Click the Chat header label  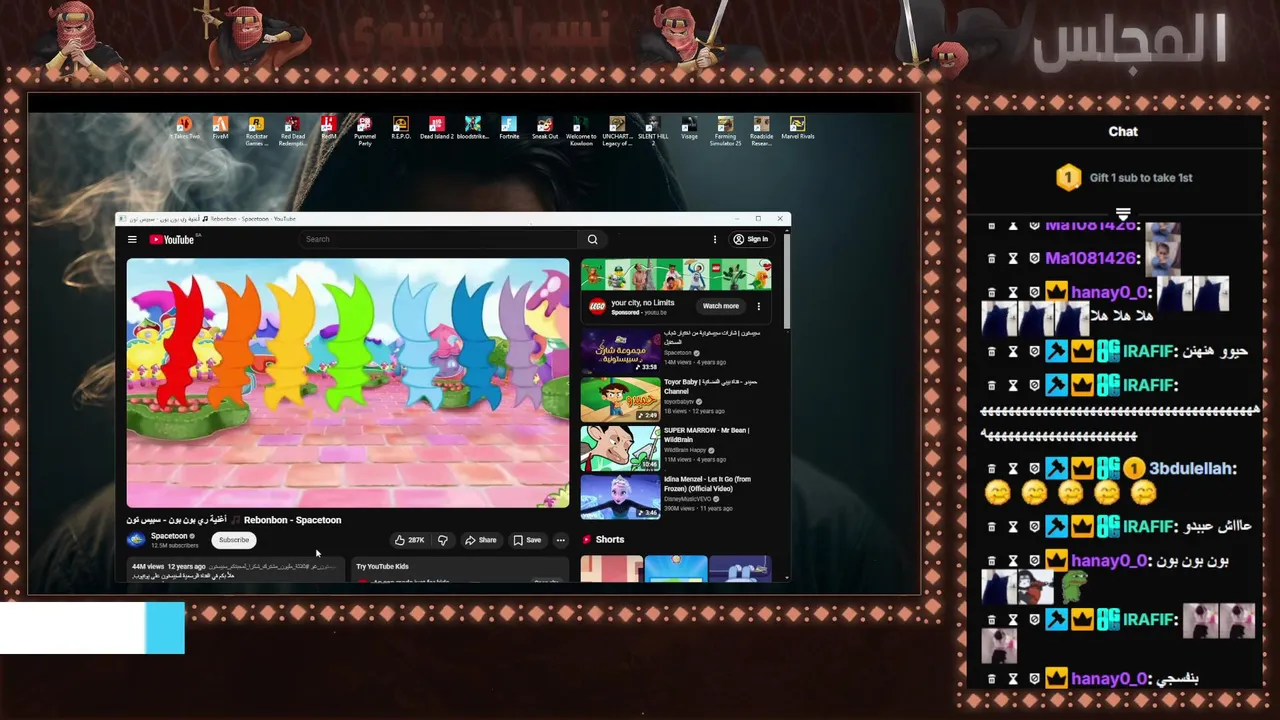coord(1123,131)
